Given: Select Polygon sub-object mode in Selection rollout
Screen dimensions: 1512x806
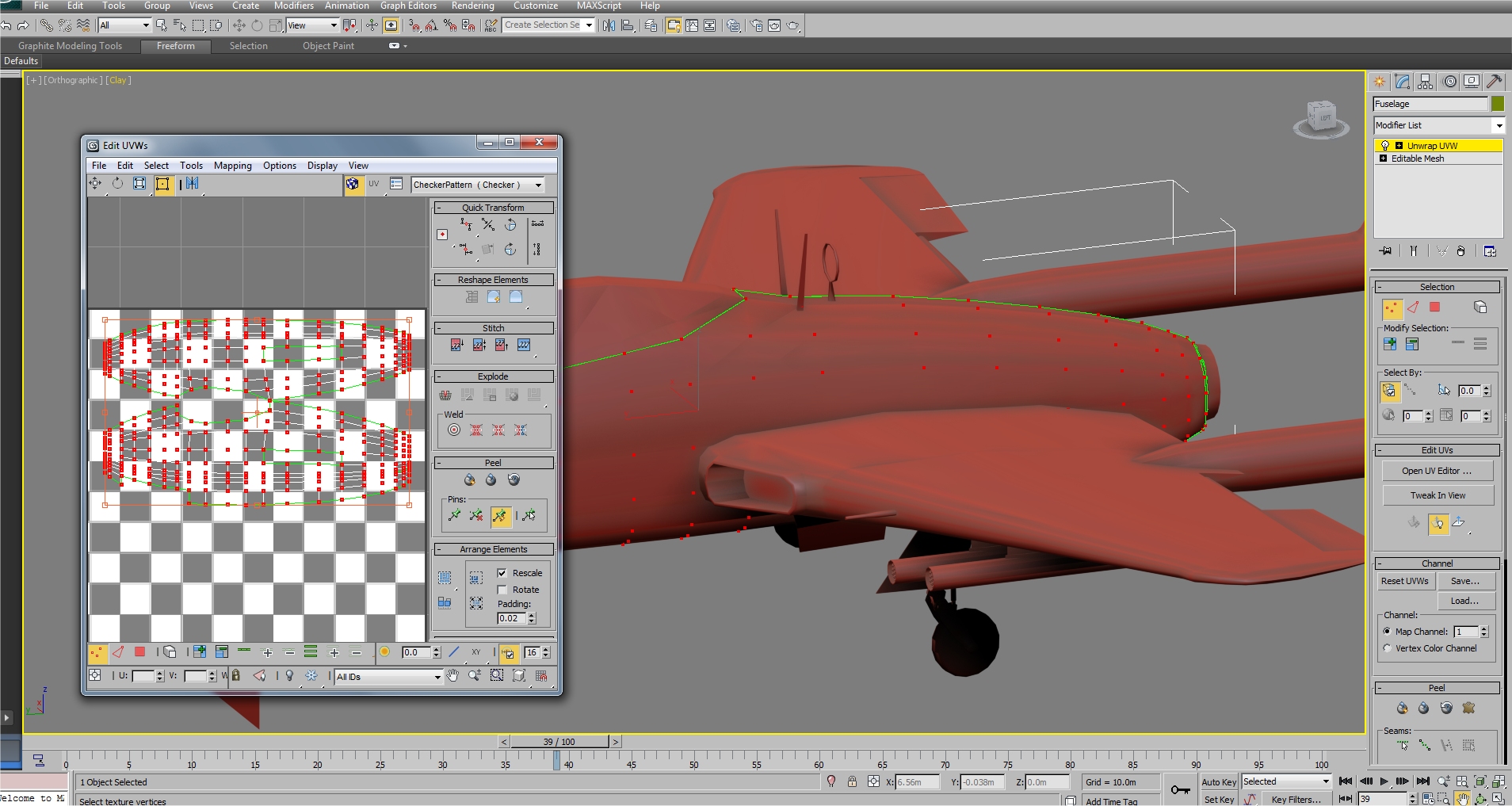Looking at the screenshot, I should (x=1435, y=308).
